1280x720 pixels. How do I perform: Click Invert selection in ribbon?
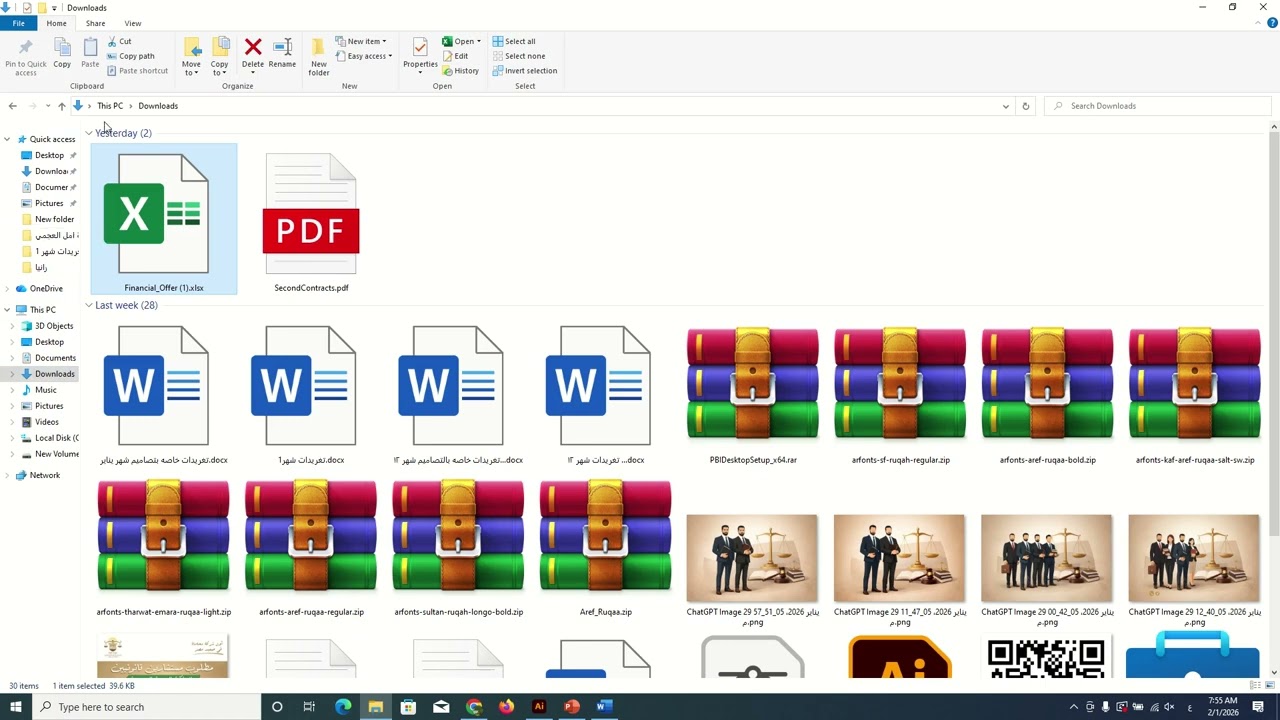click(525, 71)
